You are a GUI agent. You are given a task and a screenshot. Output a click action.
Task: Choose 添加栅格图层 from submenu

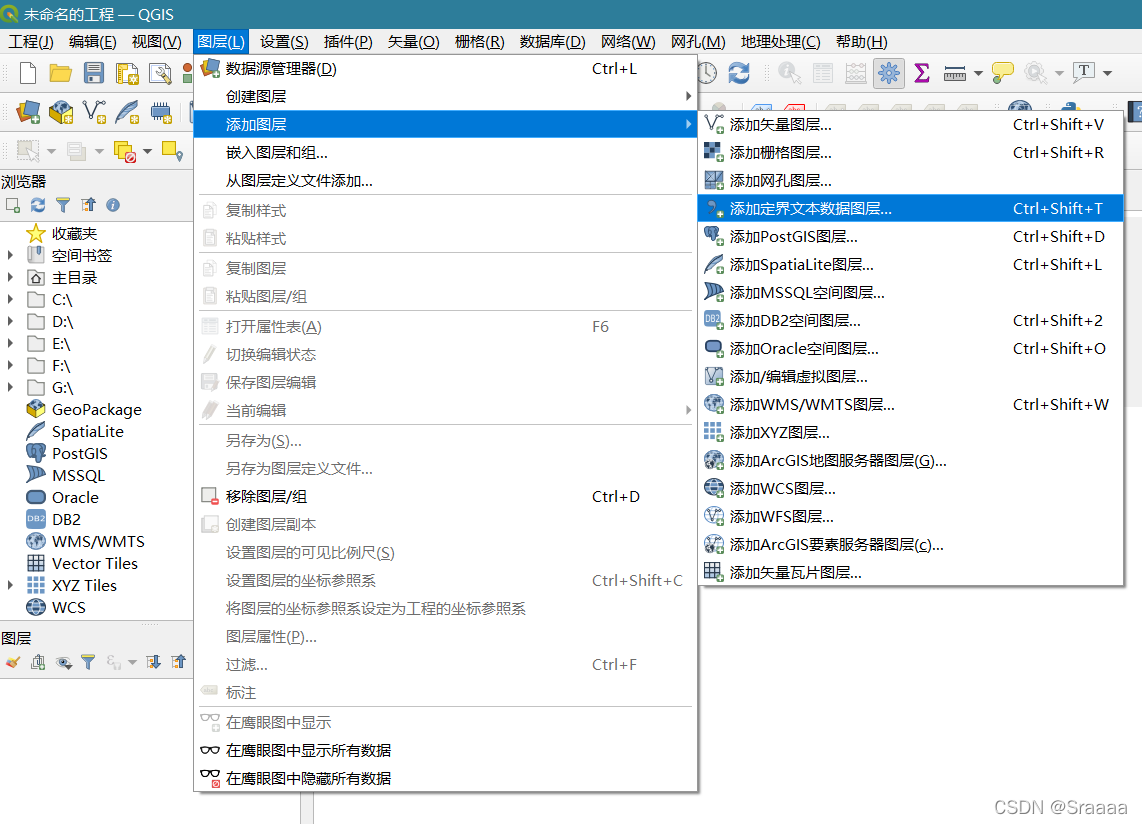point(910,152)
